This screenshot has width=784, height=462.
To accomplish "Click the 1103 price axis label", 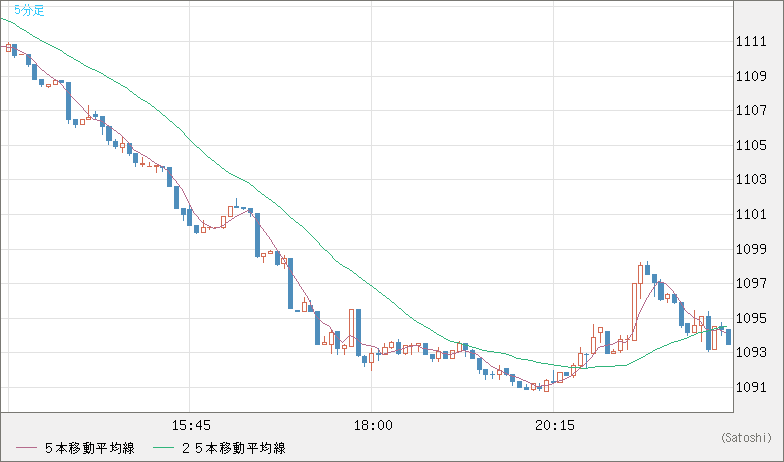I will coord(751,179).
